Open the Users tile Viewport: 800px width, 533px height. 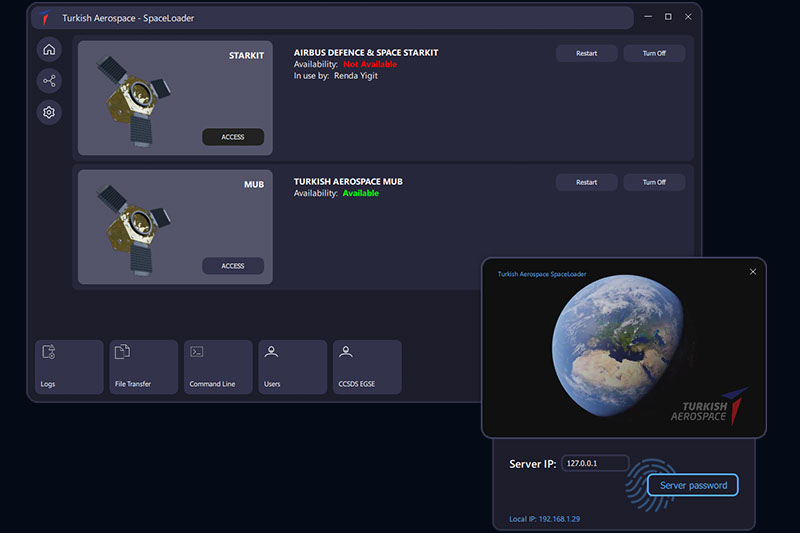coord(292,367)
